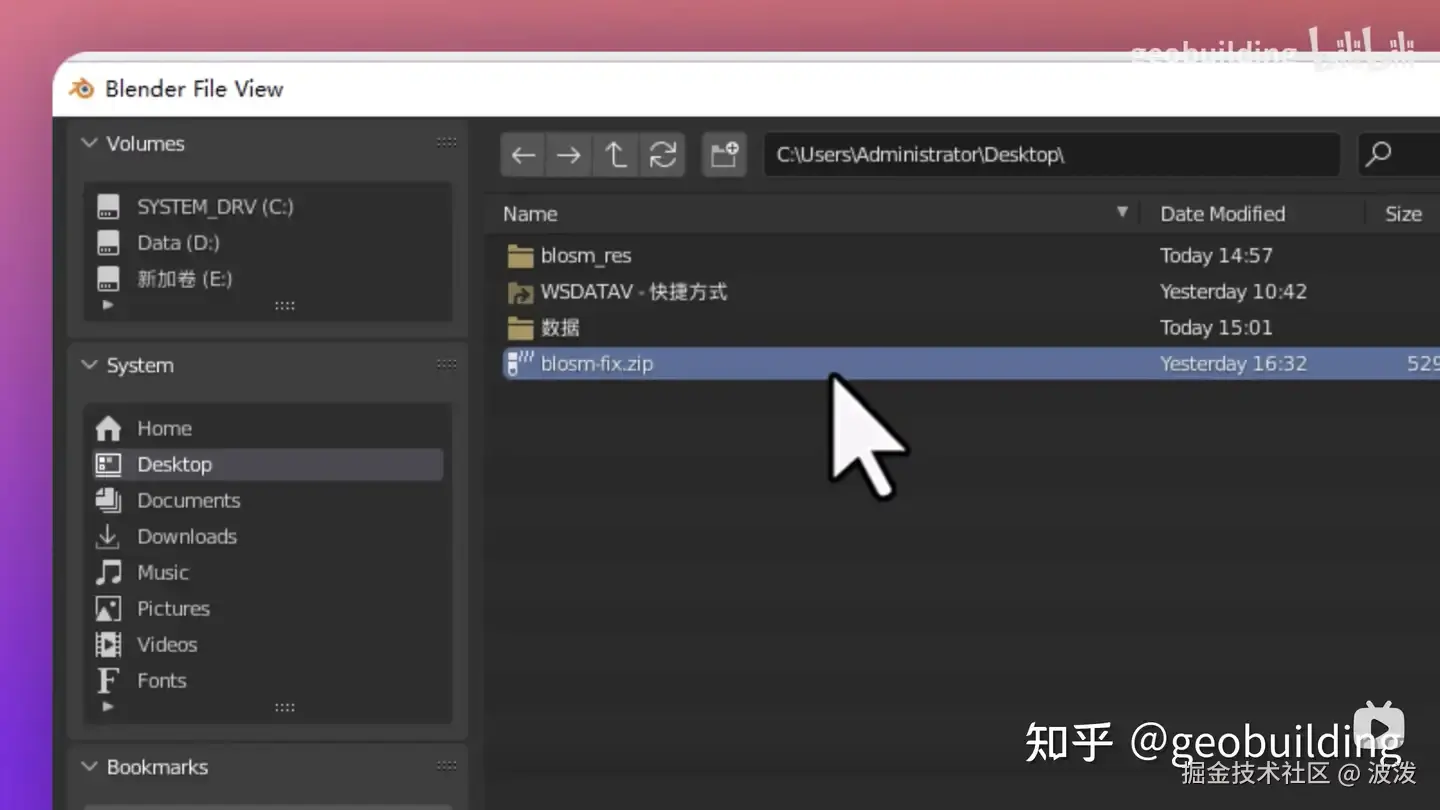Open the Videos location
Viewport: 1440px width, 810px height.
167,644
